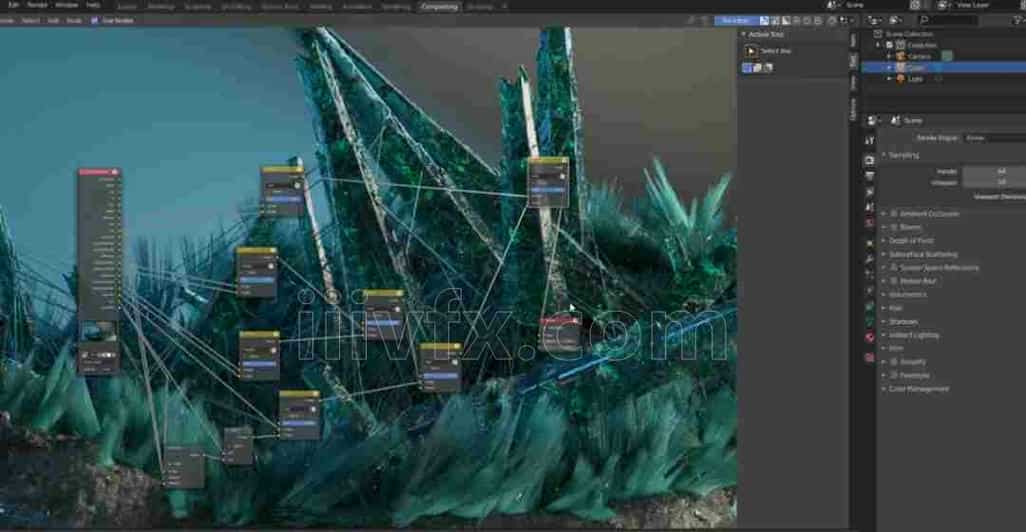Click the View Layer icon in top bar
This screenshot has width=1026, height=532.
943,5
